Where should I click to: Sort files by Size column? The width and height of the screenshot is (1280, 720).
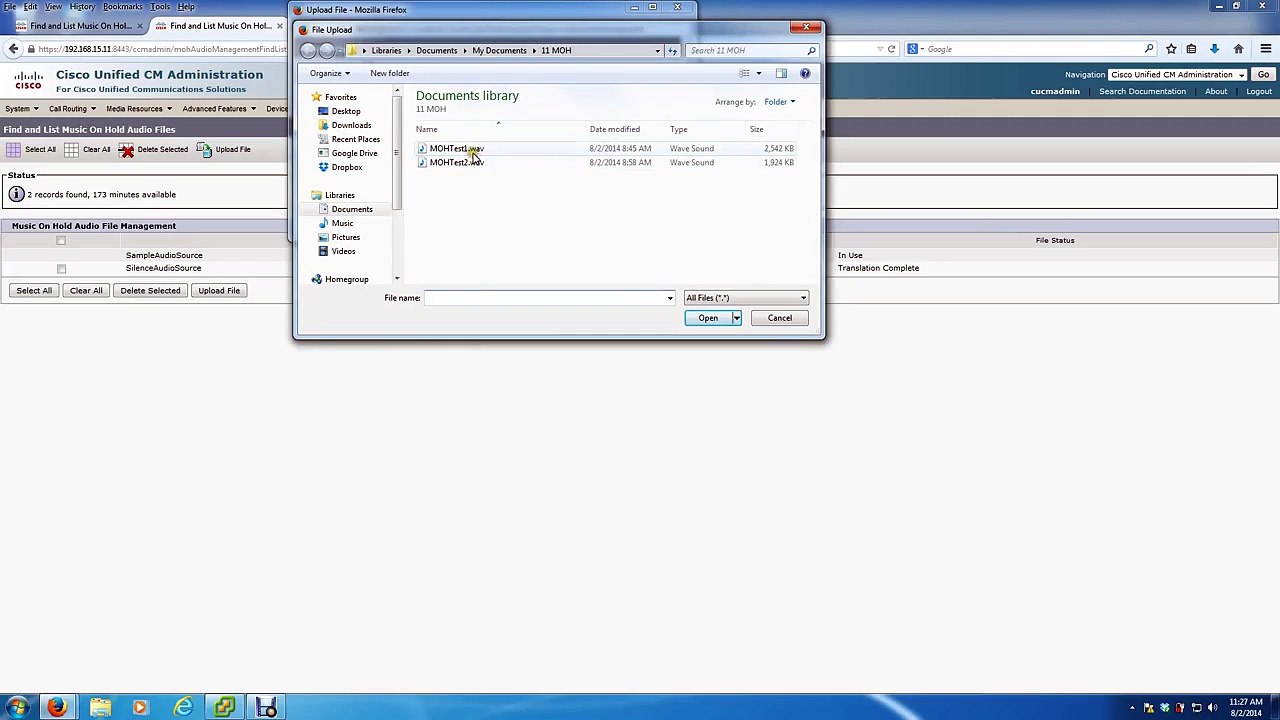[x=757, y=129]
